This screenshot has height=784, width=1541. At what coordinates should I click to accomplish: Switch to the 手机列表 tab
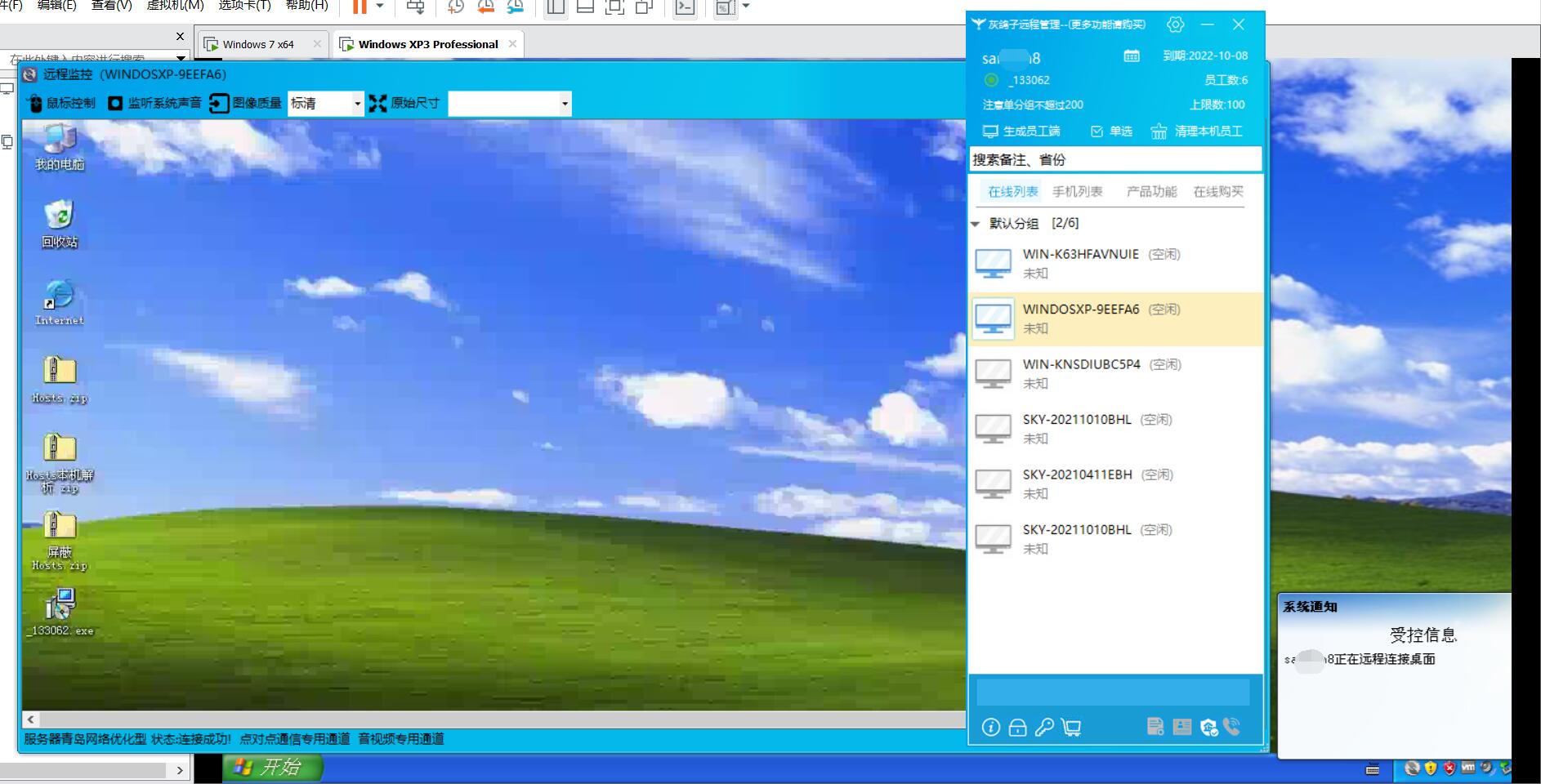coord(1077,192)
